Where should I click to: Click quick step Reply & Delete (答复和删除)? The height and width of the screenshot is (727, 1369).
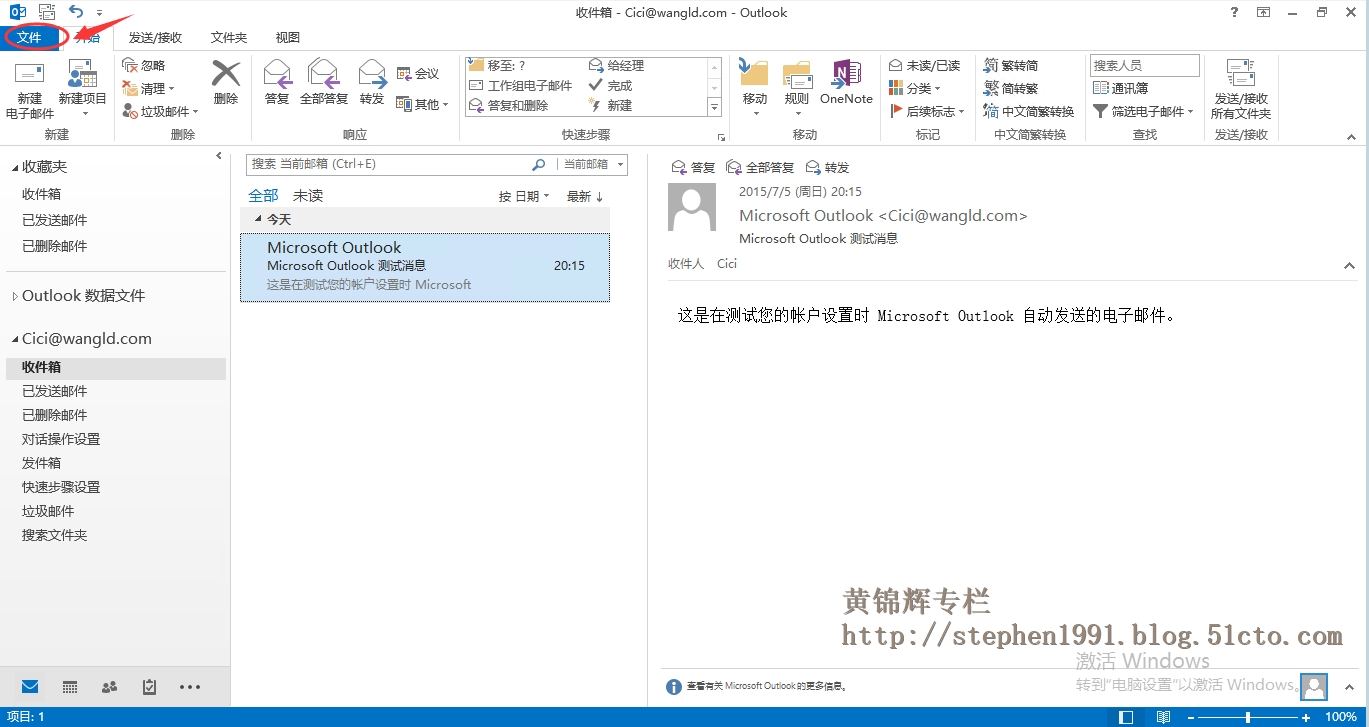(x=509, y=105)
